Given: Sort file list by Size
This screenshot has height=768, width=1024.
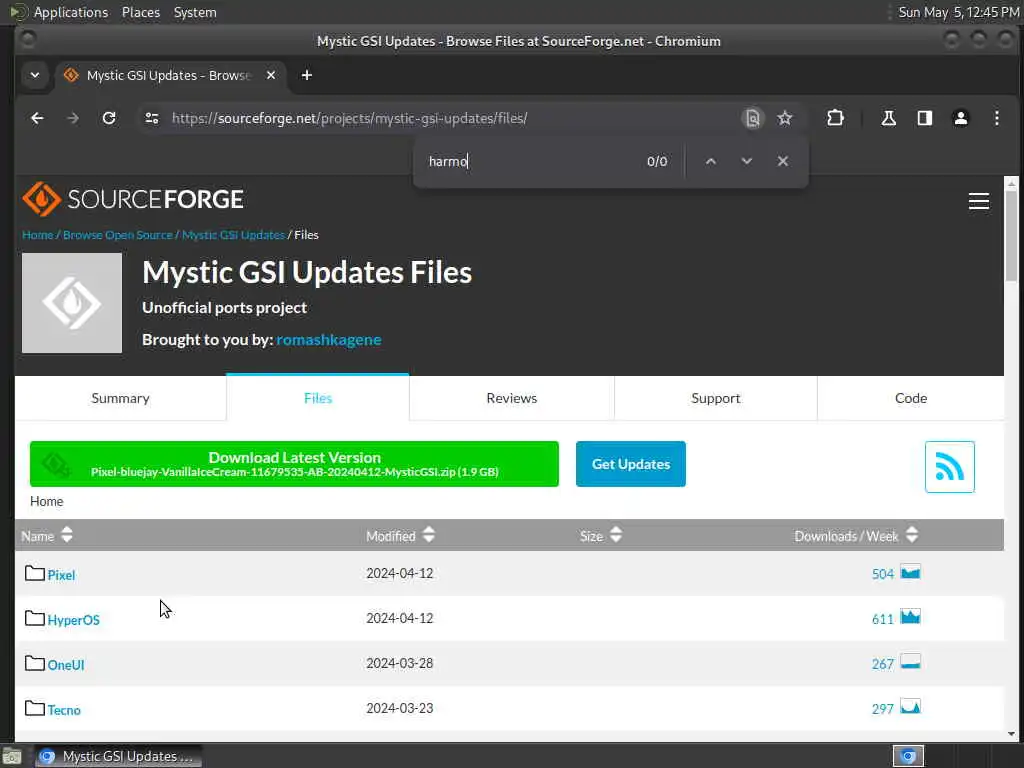Looking at the screenshot, I should click(x=601, y=536).
